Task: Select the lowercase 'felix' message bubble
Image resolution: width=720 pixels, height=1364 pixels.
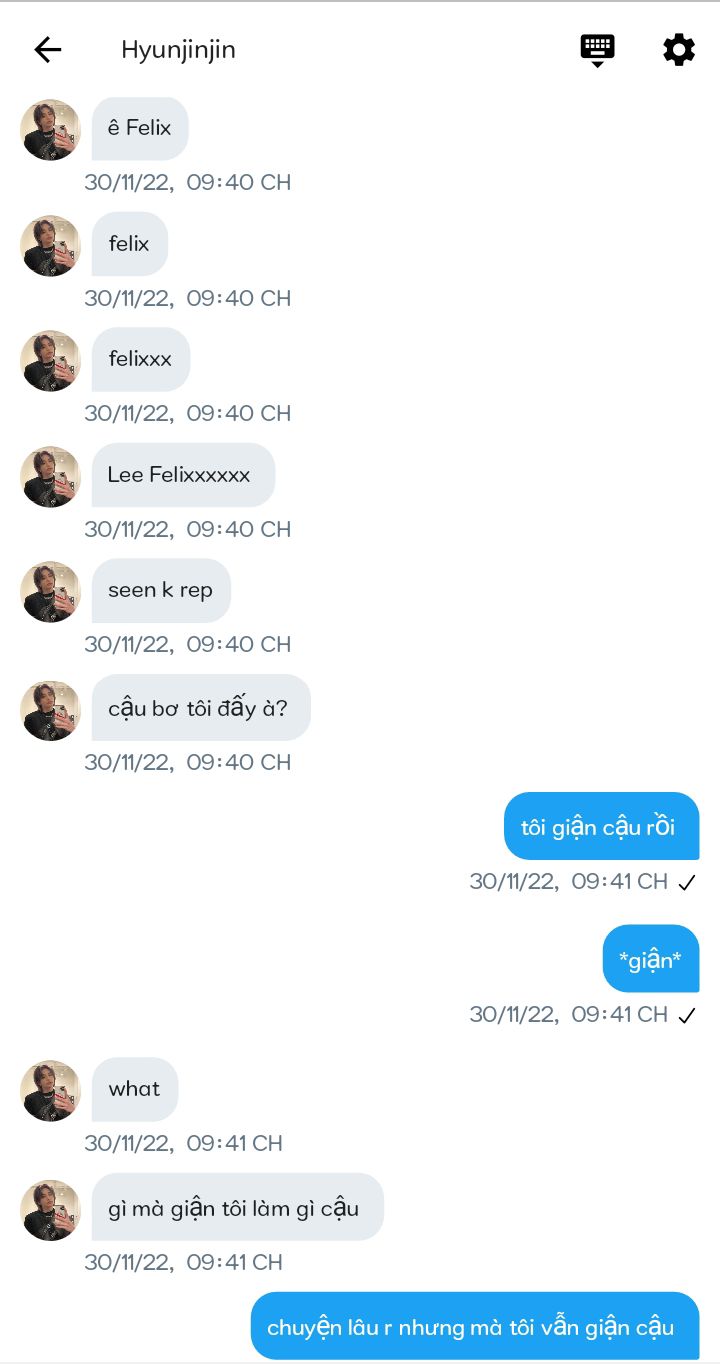Action: coord(130,244)
